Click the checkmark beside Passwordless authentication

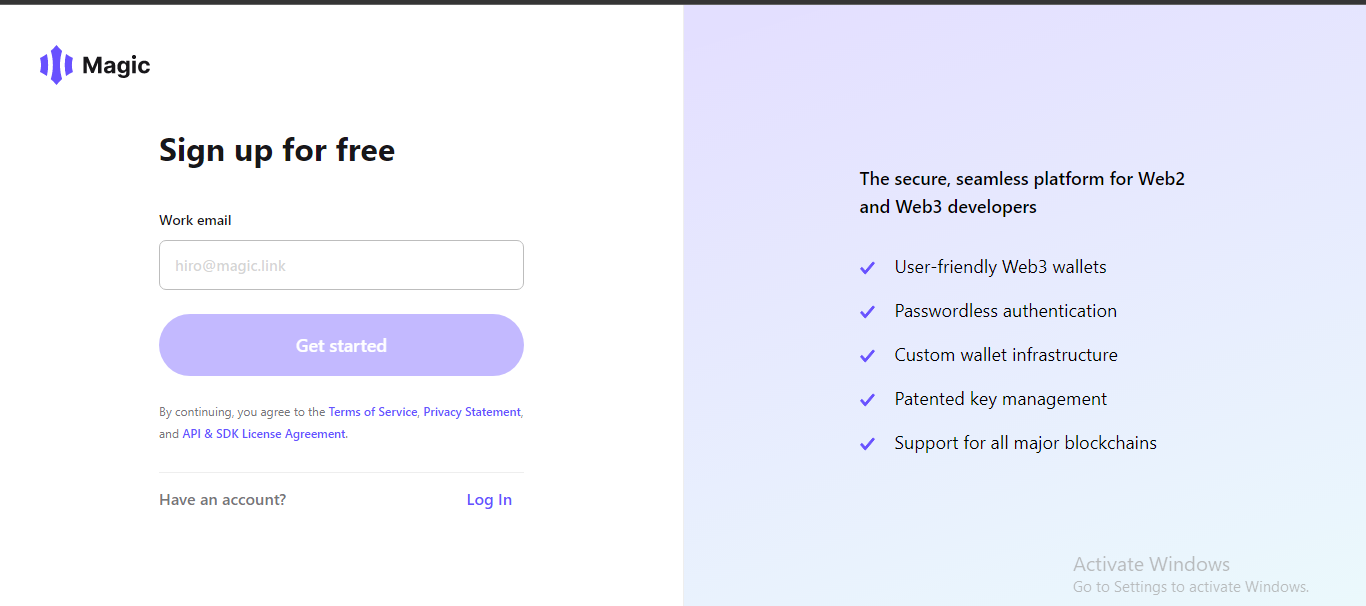click(867, 312)
